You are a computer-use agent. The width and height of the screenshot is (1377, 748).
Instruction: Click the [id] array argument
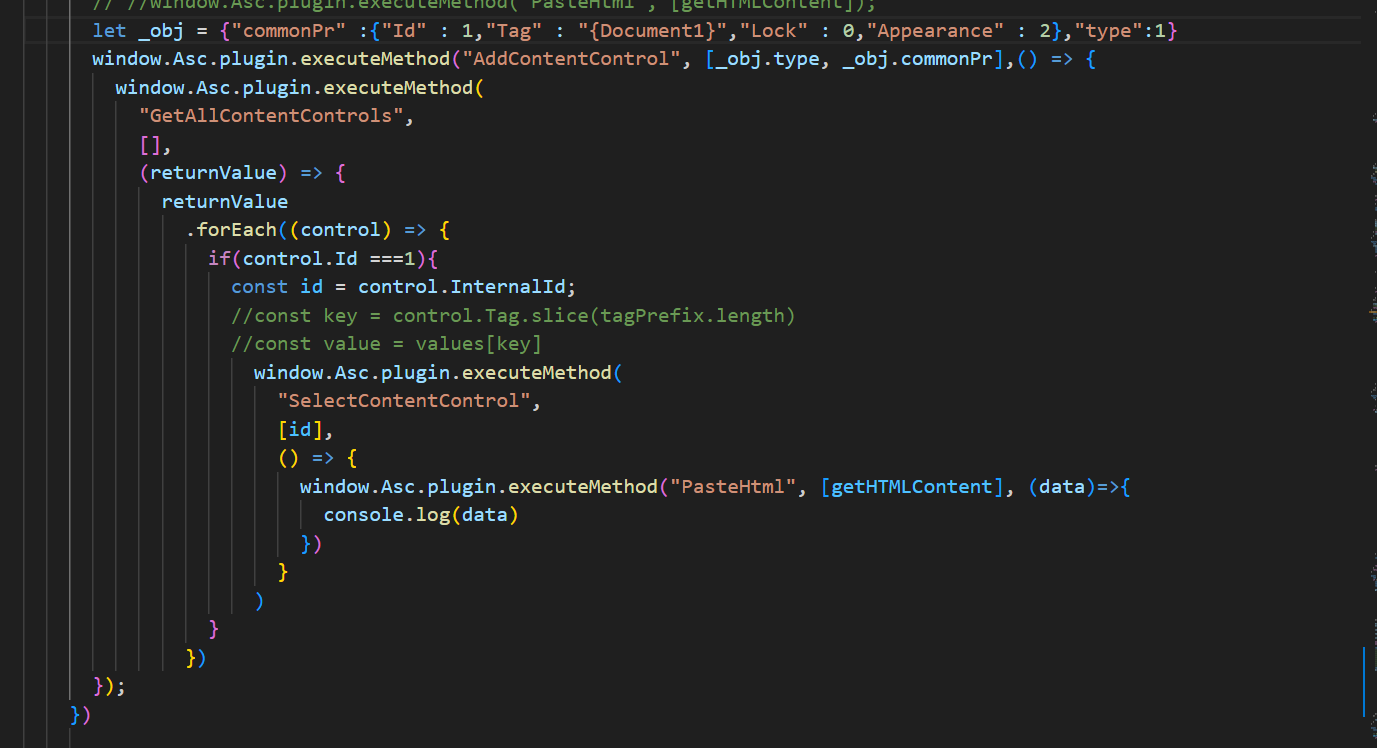[x=300, y=430]
